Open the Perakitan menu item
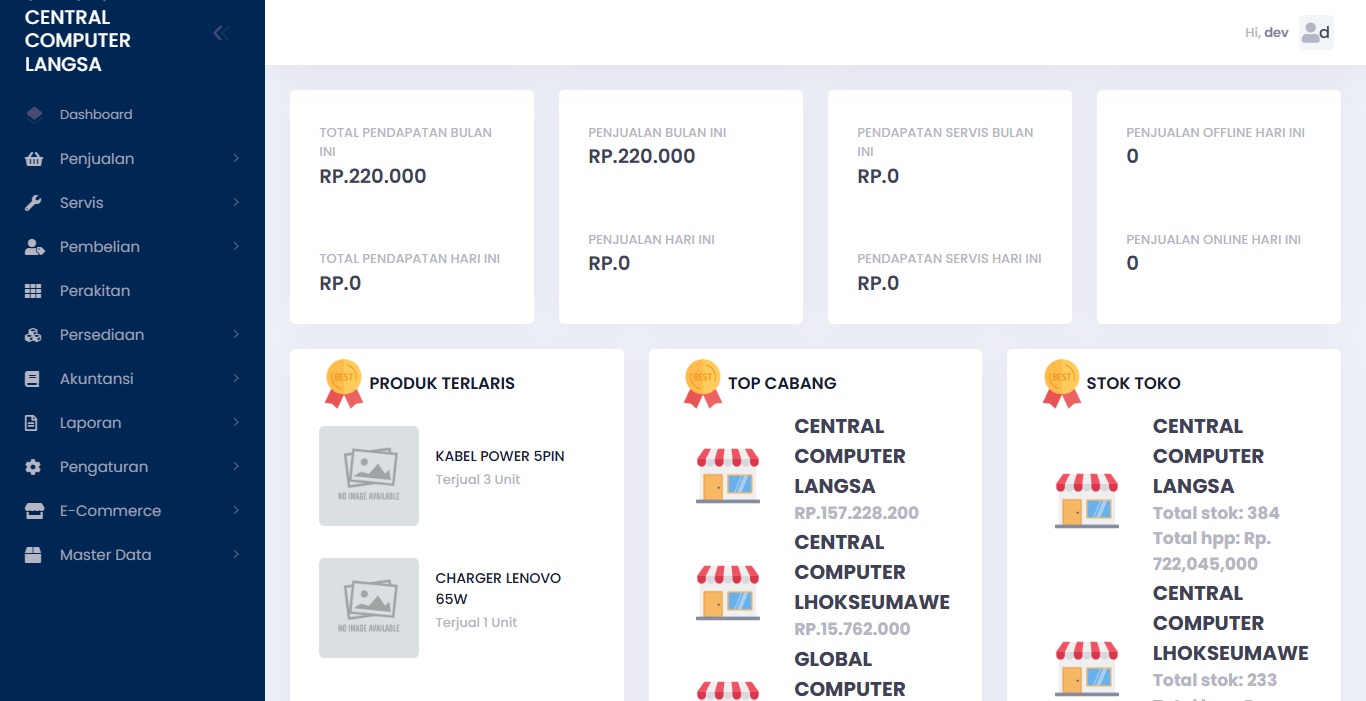Screen dimensions: 1366x701 pyautogui.click(x=95, y=291)
